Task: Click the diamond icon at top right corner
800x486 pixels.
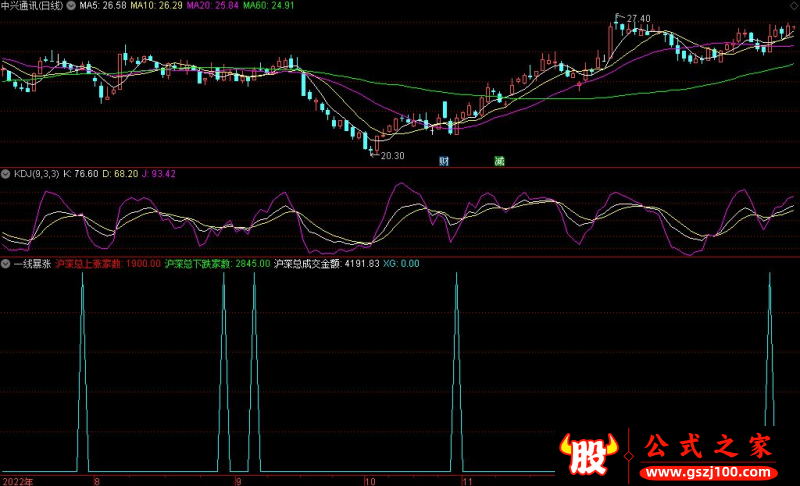Action: [x=792, y=7]
